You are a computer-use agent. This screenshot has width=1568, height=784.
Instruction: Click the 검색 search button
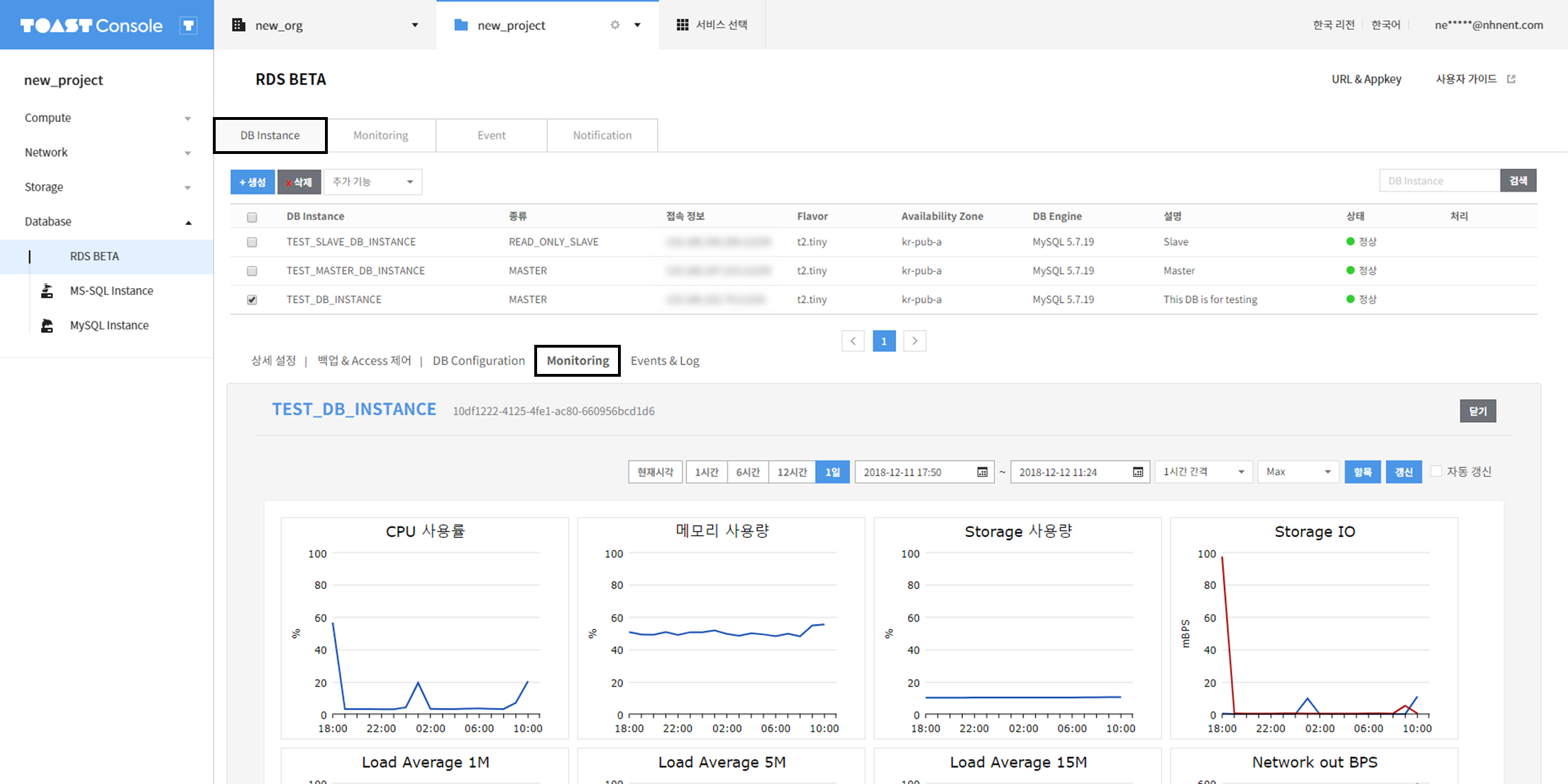coord(1518,180)
